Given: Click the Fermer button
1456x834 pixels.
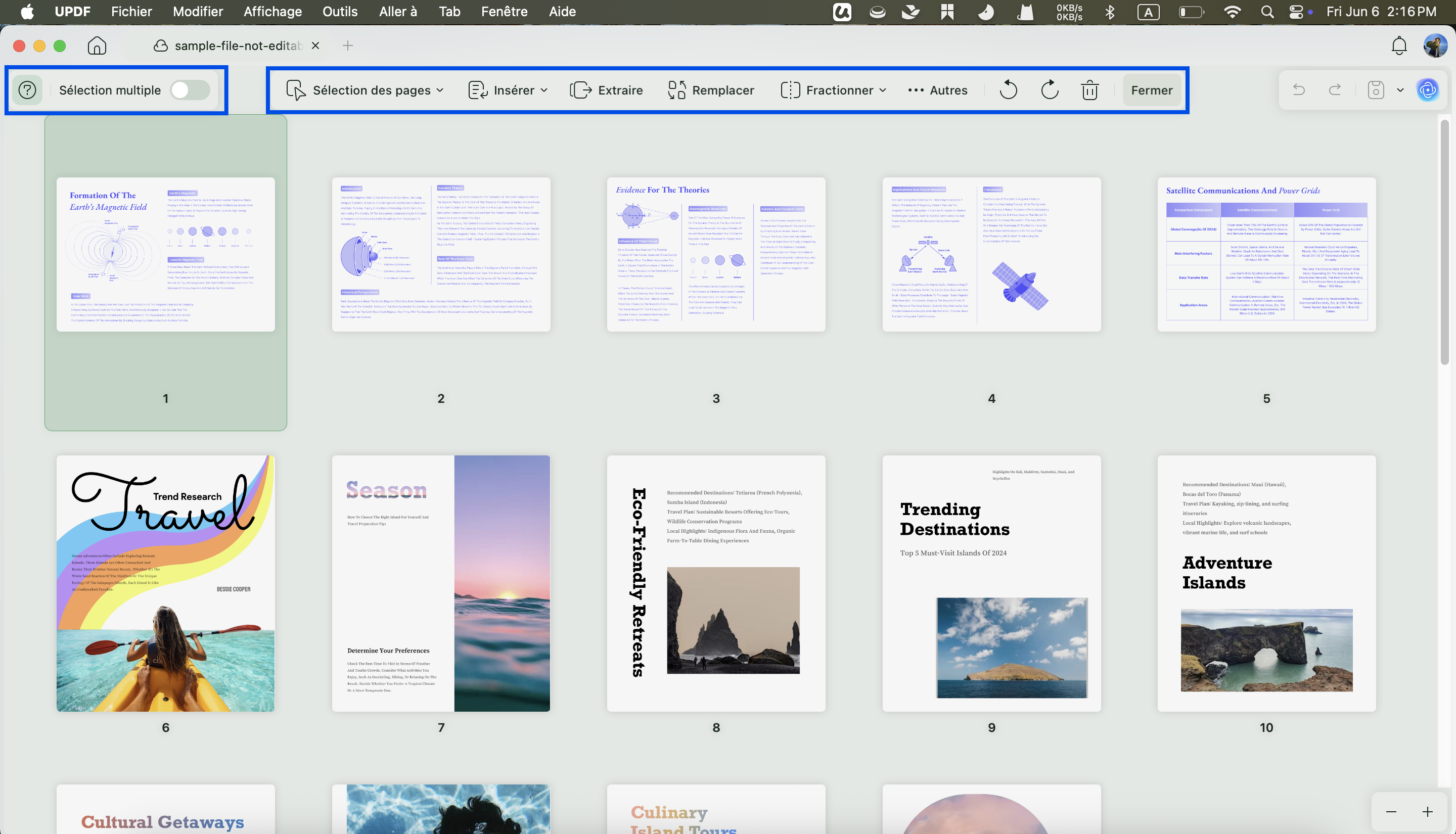Looking at the screenshot, I should pyautogui.click(x=1151, y=90).
